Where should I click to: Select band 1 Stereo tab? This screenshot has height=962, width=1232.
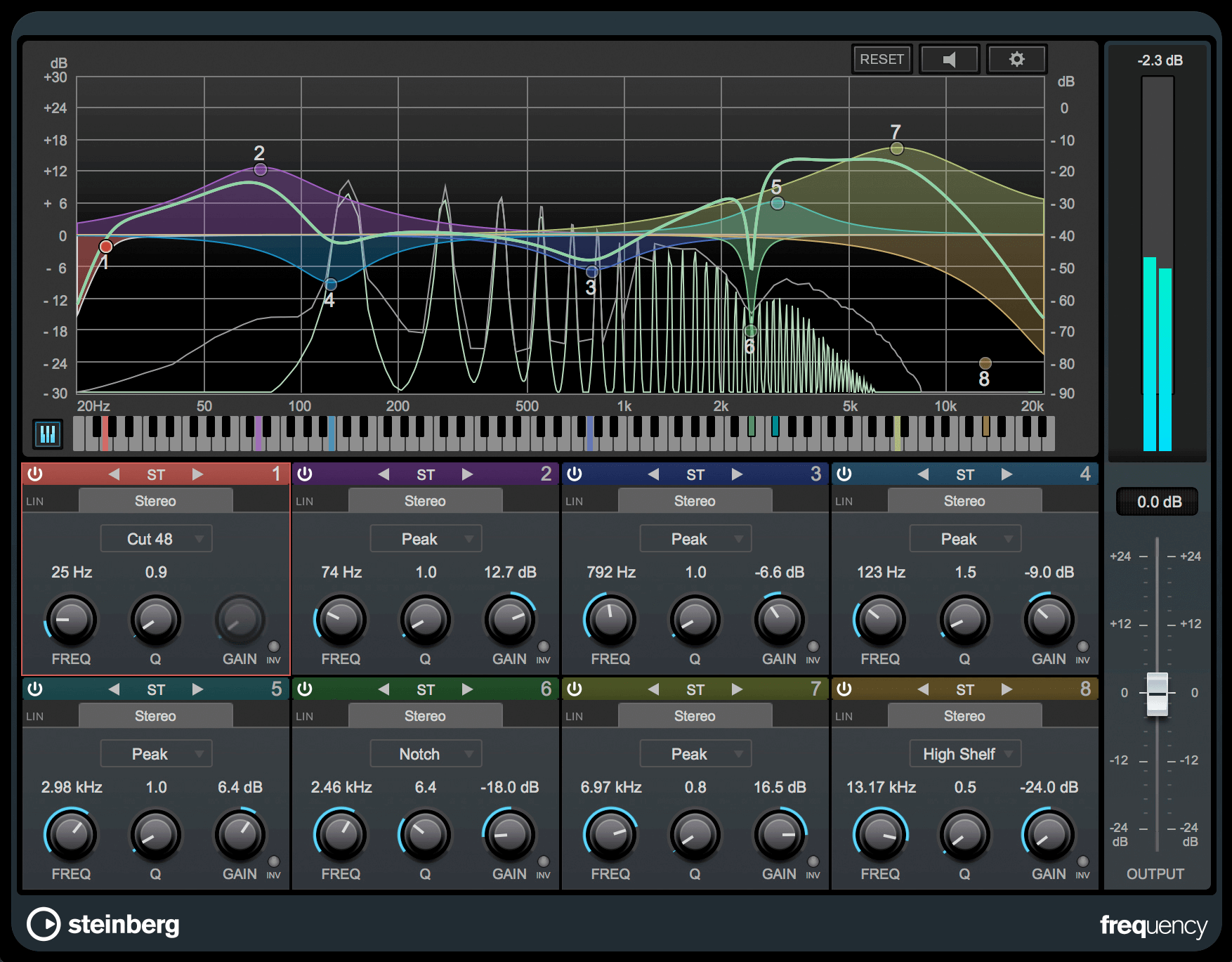tap(156, 501)
